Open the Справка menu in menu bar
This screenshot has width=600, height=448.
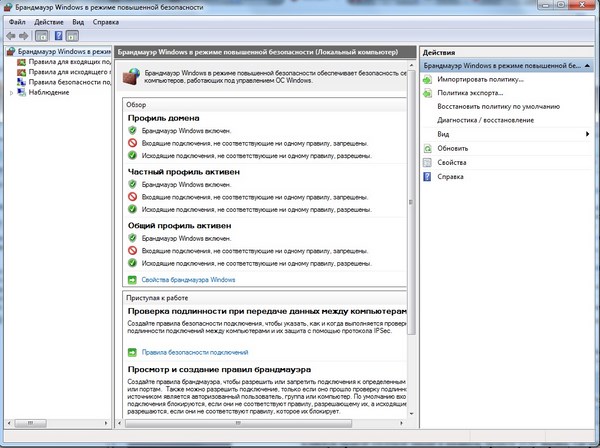coord(106,22)
